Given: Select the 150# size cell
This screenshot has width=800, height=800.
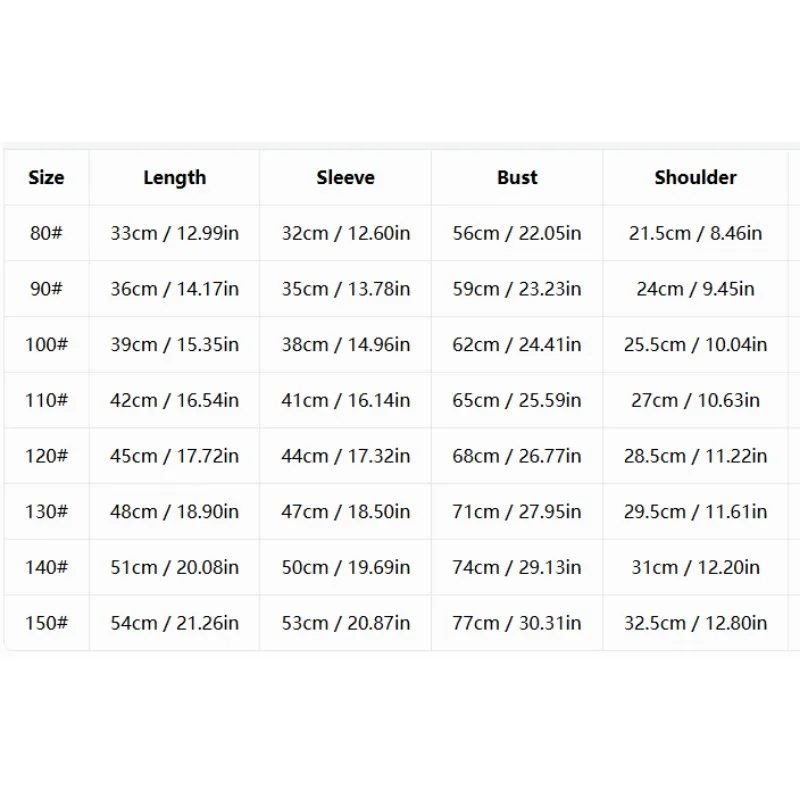Looking at the screenshot, I should pos(46,622).
